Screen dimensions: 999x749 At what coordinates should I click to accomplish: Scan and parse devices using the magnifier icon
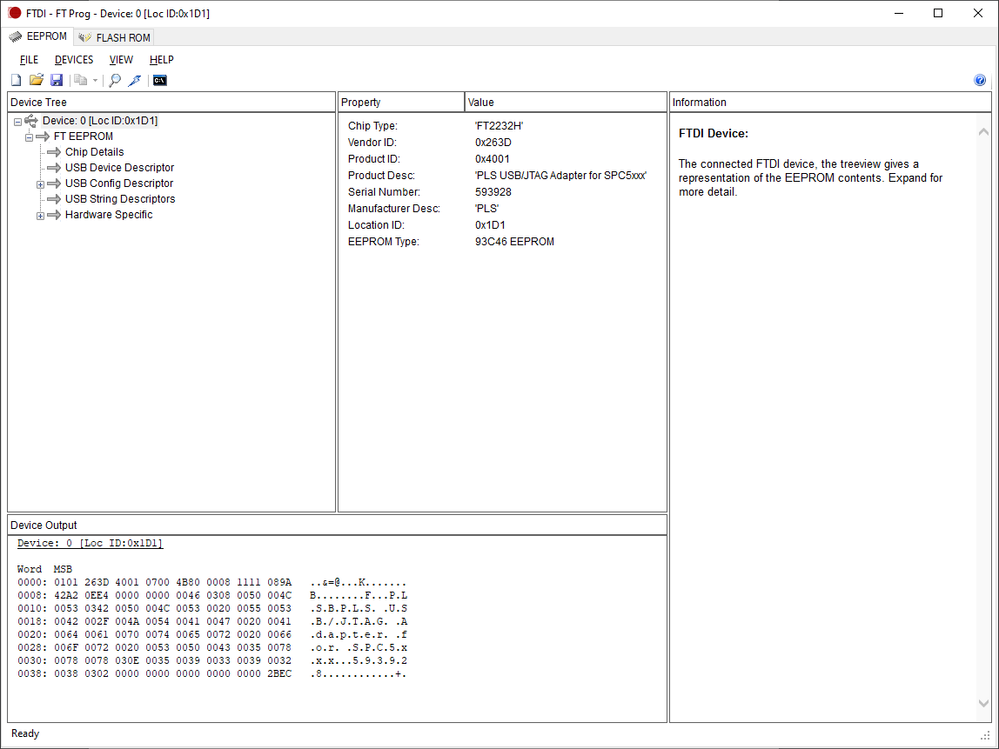pyautogui.click(x=115, y=80)
